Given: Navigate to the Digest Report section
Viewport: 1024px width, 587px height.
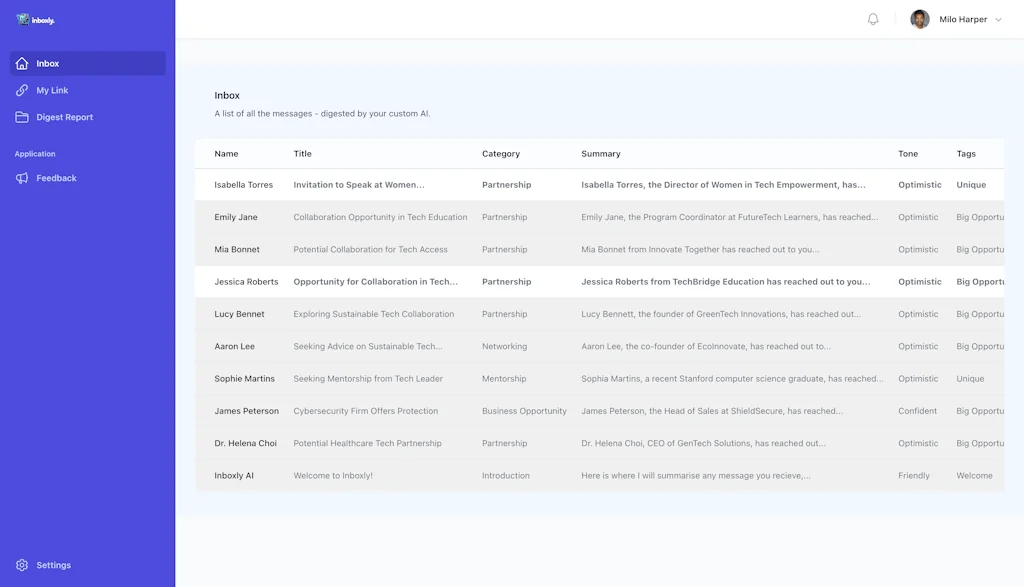Looking at the screenshot, I should [x=64, y=117].
